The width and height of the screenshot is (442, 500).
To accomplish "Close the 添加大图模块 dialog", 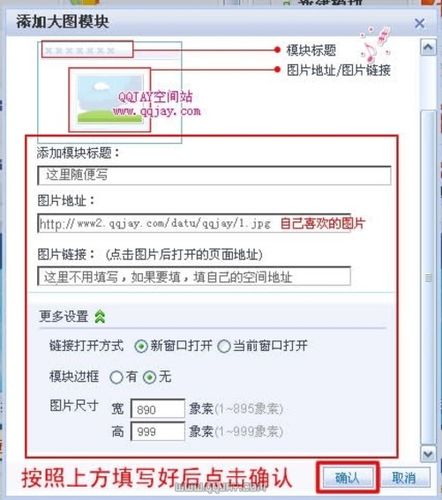I will (x=419, y=23).
